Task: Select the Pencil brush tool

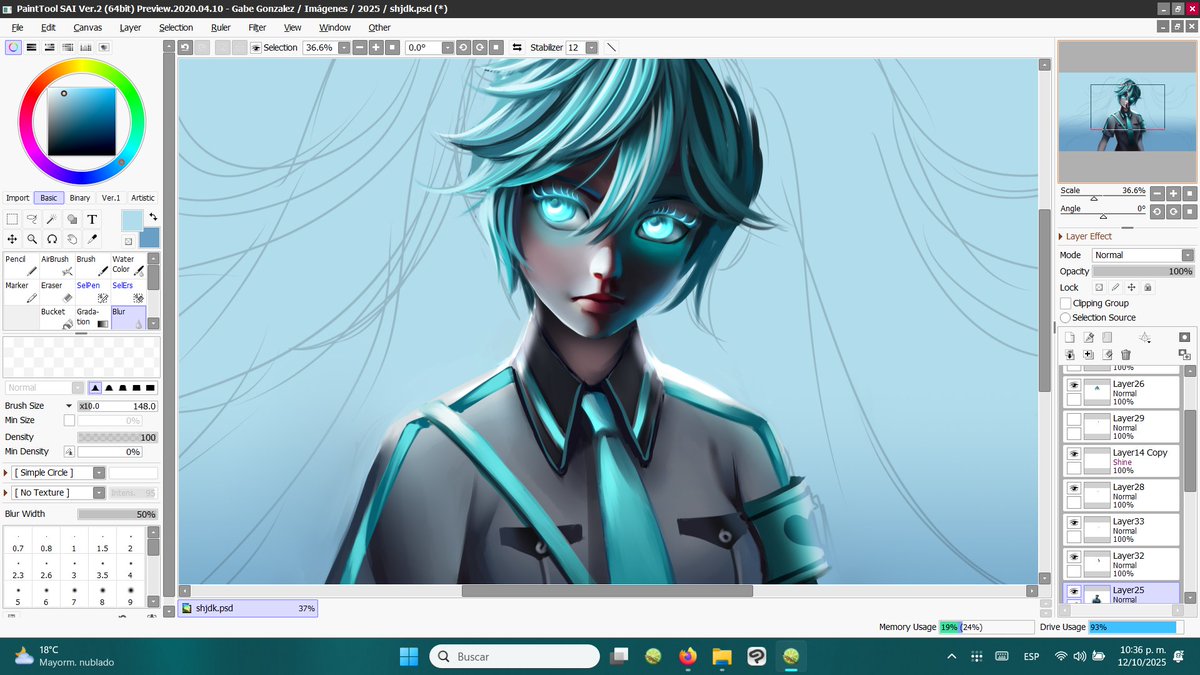Action: (x=21, y=265)
